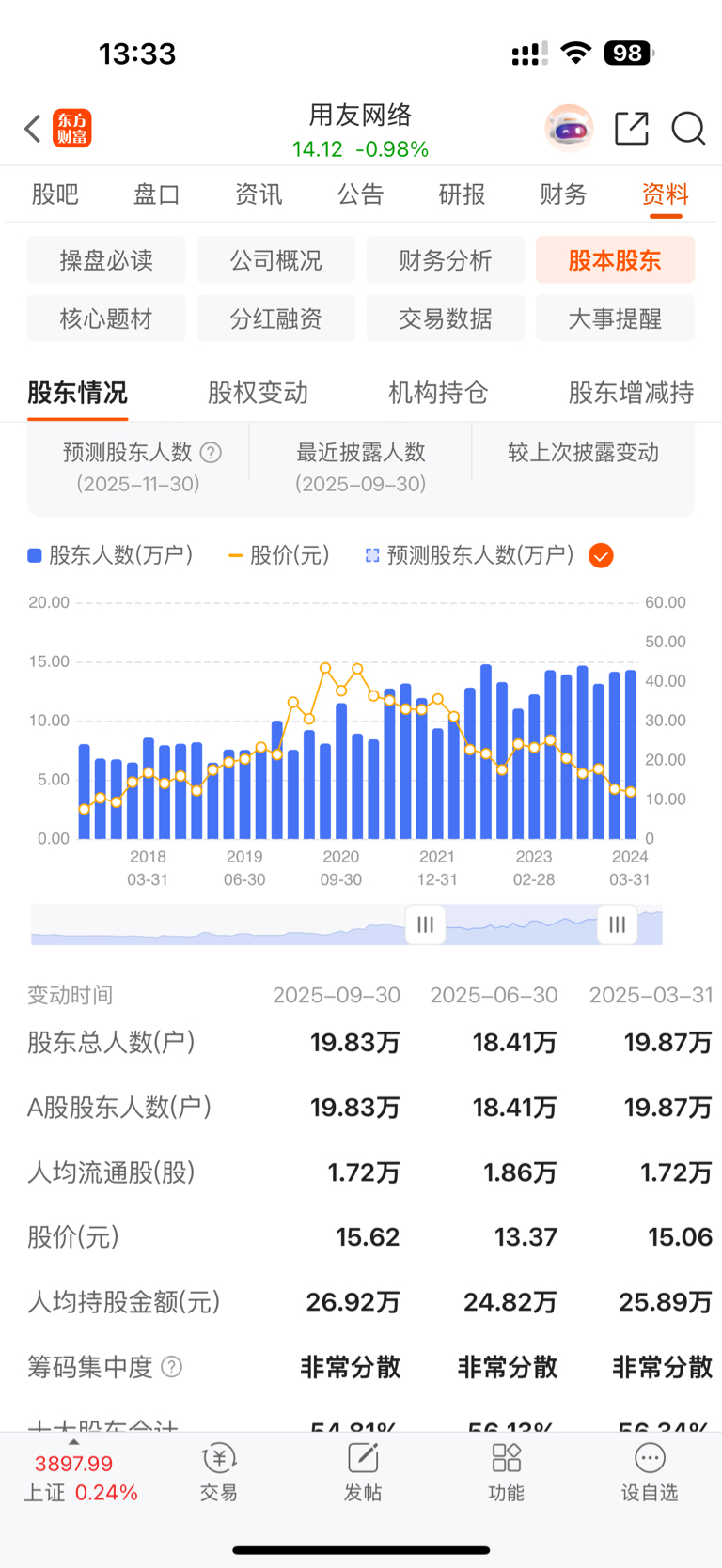Open the 东方财富 logo icon
722x1568 pixels.
click(72, 129)
